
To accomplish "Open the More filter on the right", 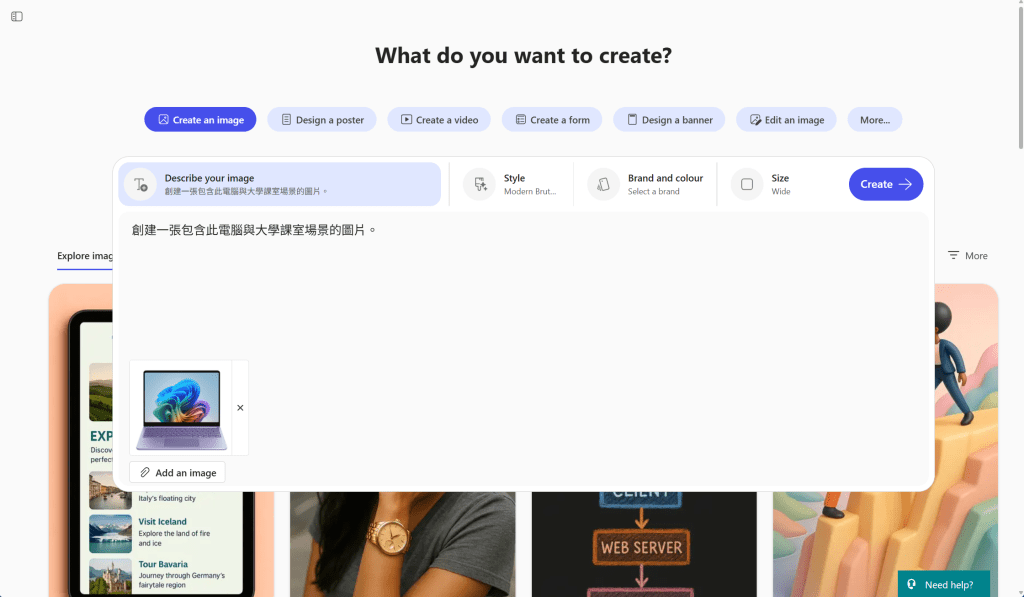I will pos(968,255).
